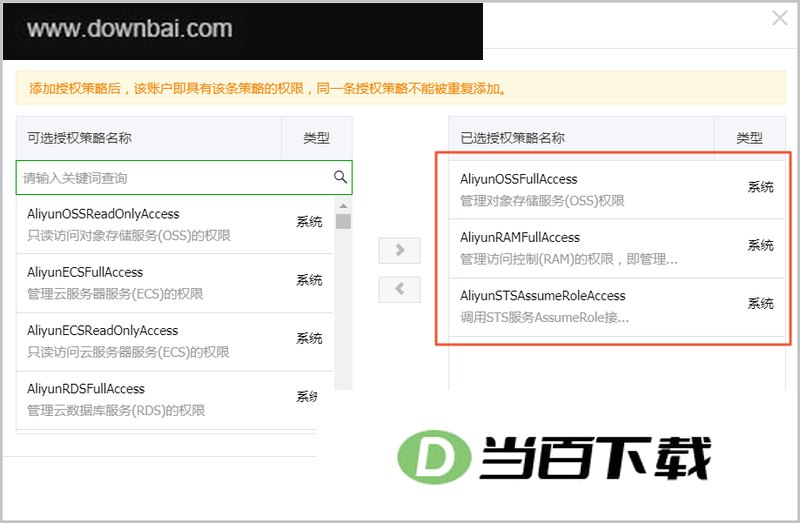The image size is (800, 523).
Task: Click 系统 type of AliyunECSFullAccess row
Action: [309, 280]
